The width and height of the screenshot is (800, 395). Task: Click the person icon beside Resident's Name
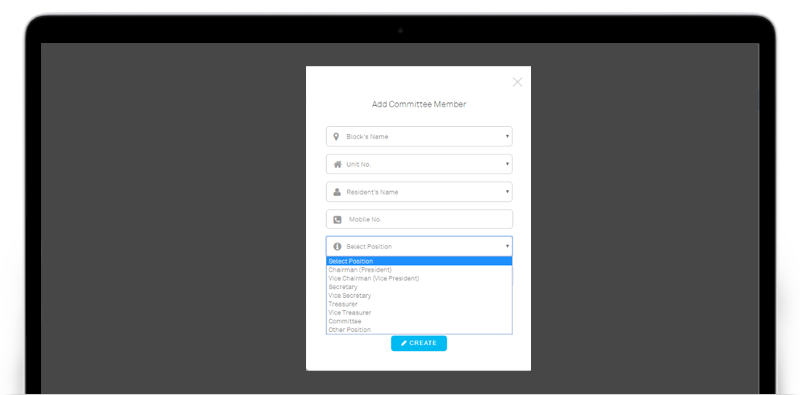click(x=337, y=192)
